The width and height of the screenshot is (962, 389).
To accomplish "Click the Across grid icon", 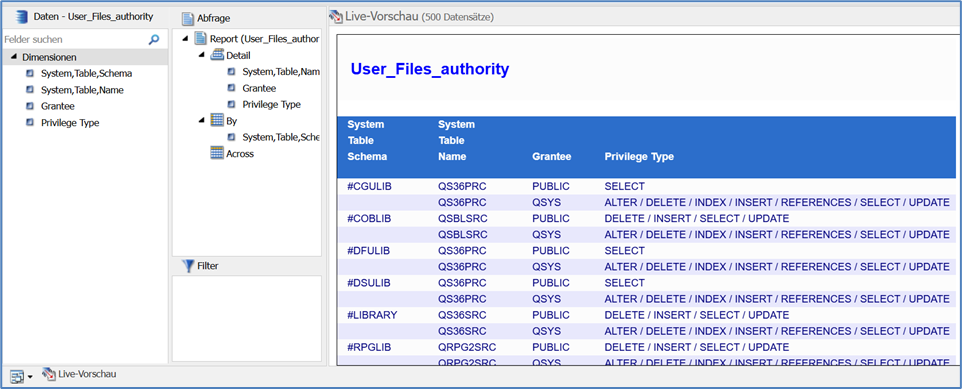I will [x=217, y=153].
